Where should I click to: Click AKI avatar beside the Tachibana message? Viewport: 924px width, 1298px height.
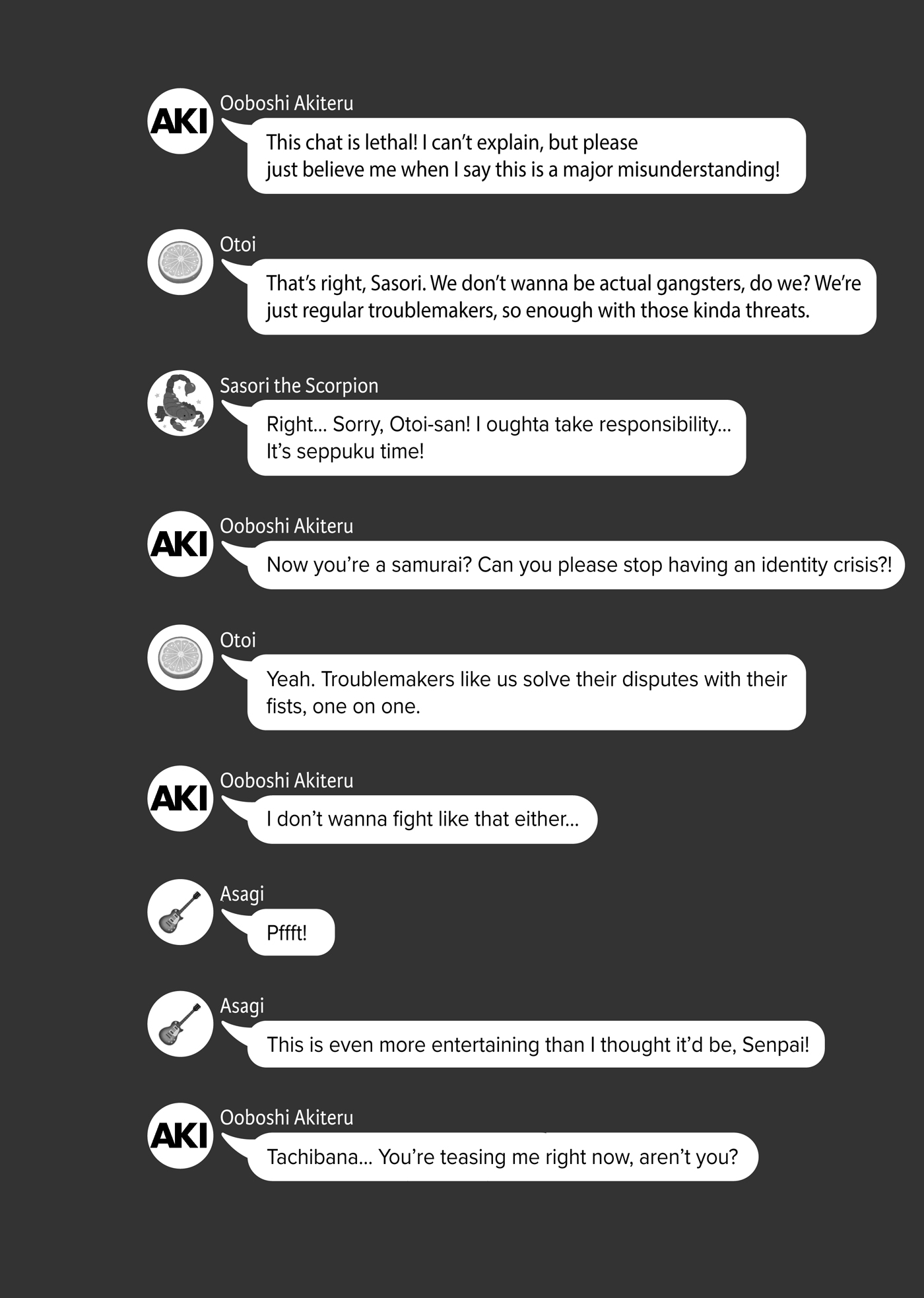click(180, 1136)
